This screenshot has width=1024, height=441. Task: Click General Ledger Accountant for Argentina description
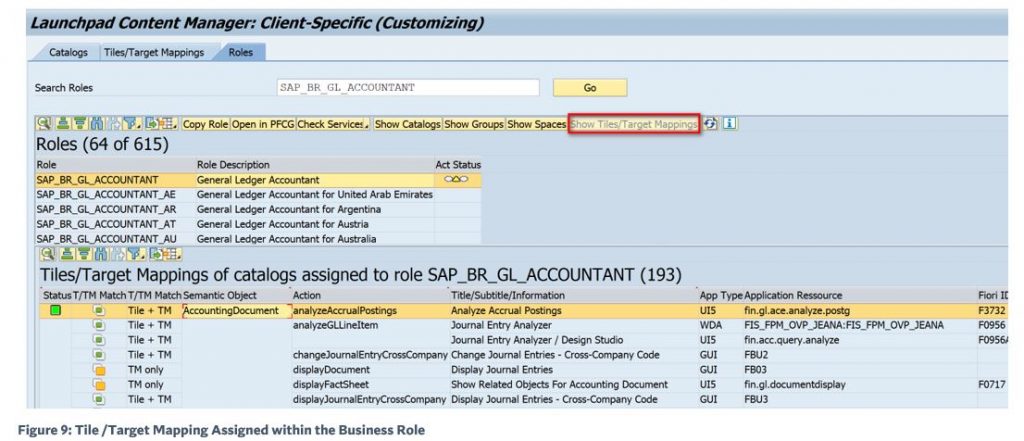coord(289,209)
